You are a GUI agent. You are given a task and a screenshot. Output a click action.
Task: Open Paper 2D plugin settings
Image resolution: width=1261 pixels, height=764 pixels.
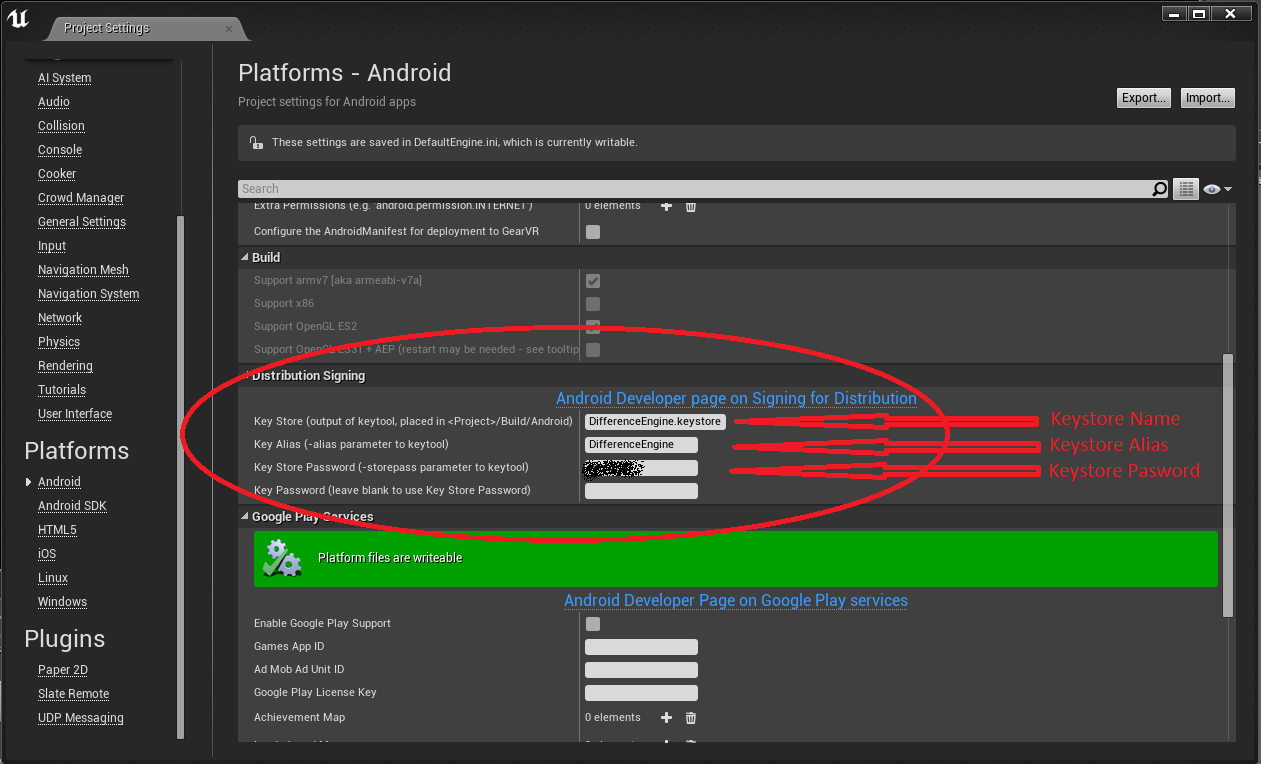63,670
